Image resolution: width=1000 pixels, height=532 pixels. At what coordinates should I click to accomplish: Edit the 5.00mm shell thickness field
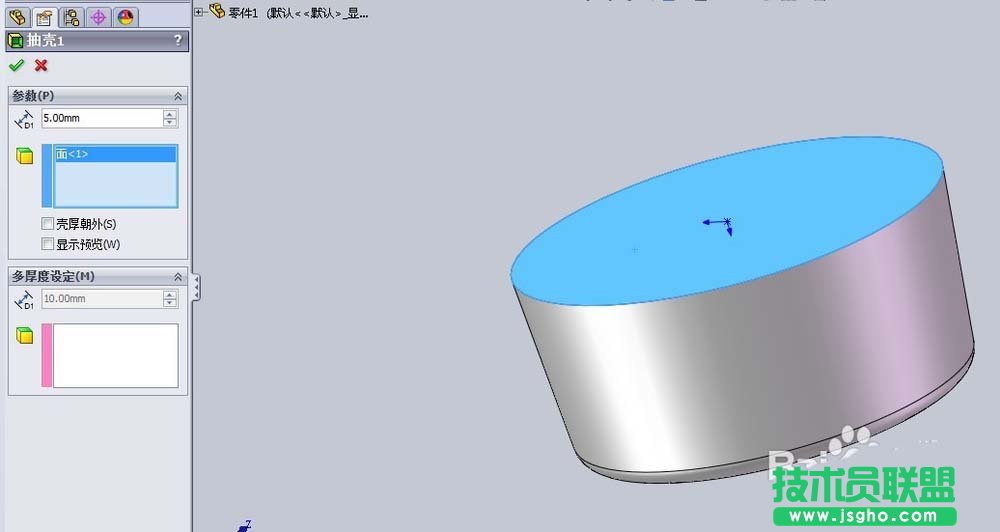coord(102,118)
